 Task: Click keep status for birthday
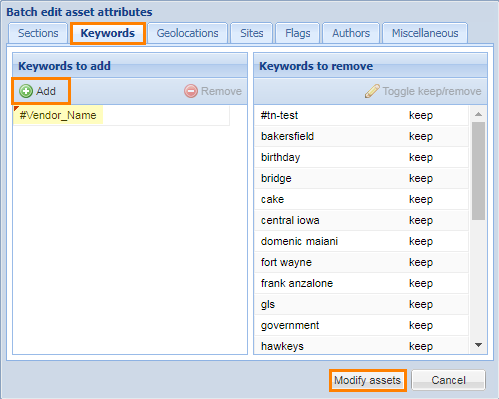[x=421, y=157]
